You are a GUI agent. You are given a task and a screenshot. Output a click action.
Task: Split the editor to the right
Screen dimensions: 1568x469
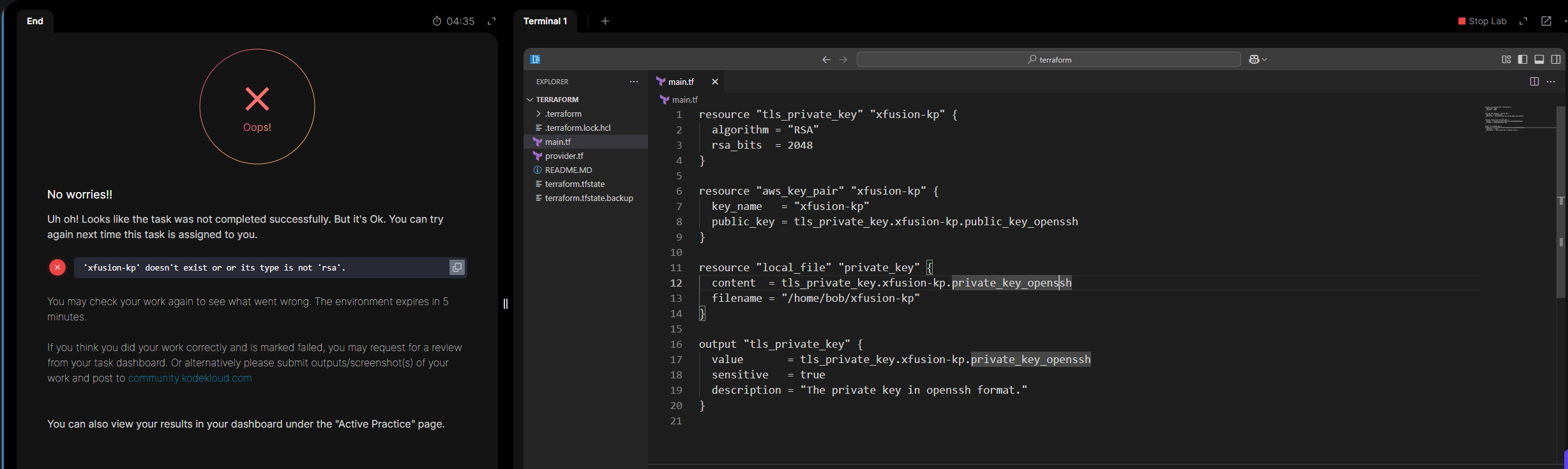[1534, 82]
